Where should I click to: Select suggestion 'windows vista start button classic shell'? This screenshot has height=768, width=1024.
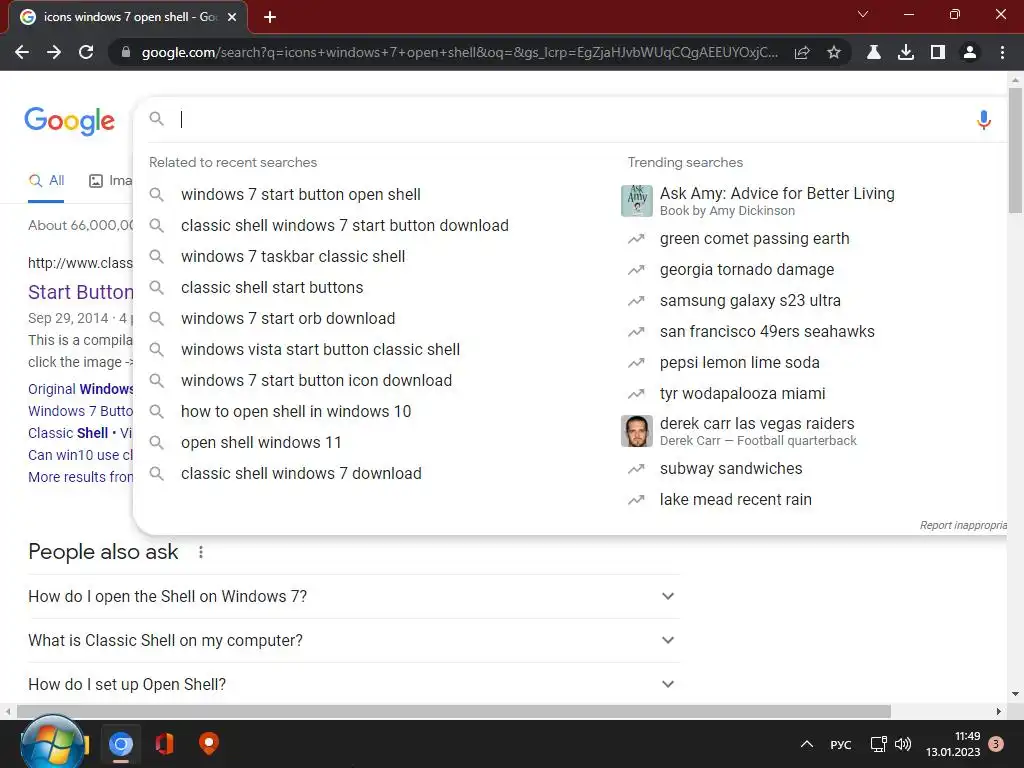point(320,349)
